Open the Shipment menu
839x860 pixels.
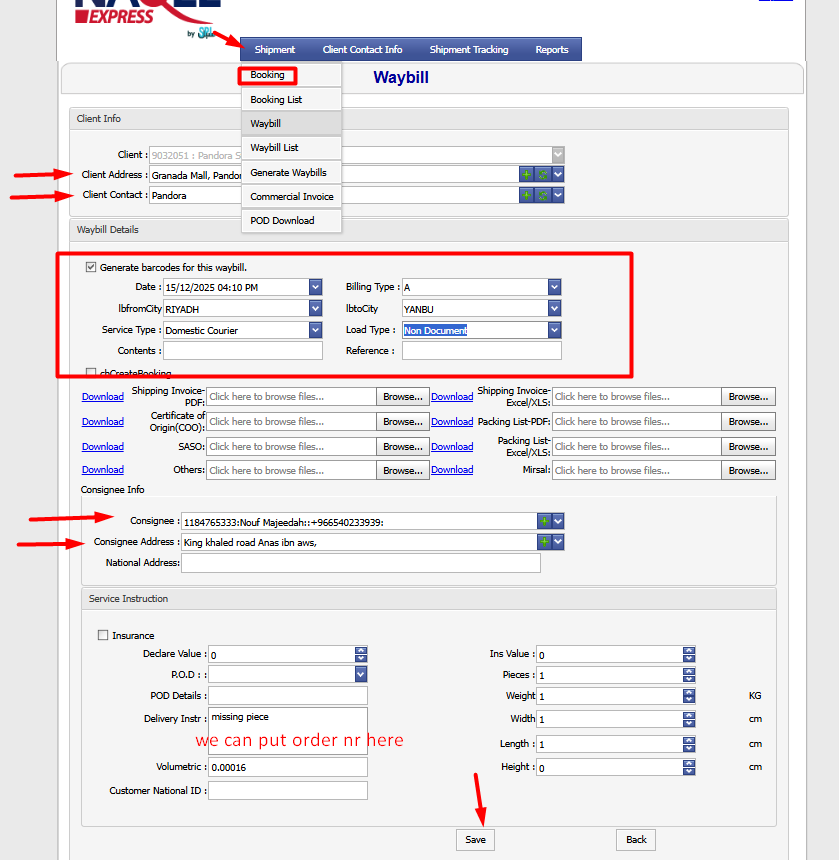pyautogui.click(x=275, y=49)
